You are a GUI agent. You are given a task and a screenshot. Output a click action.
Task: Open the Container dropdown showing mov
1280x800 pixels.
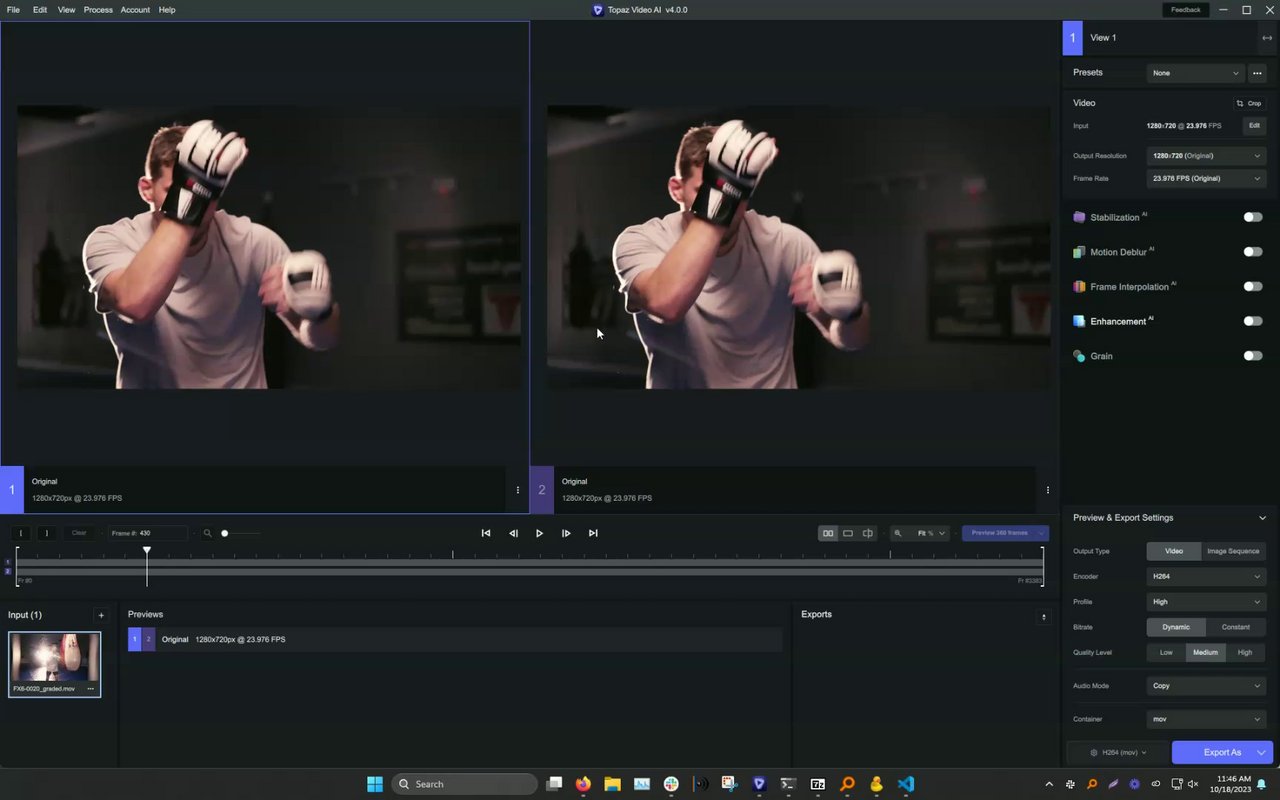click(1206, 719)
